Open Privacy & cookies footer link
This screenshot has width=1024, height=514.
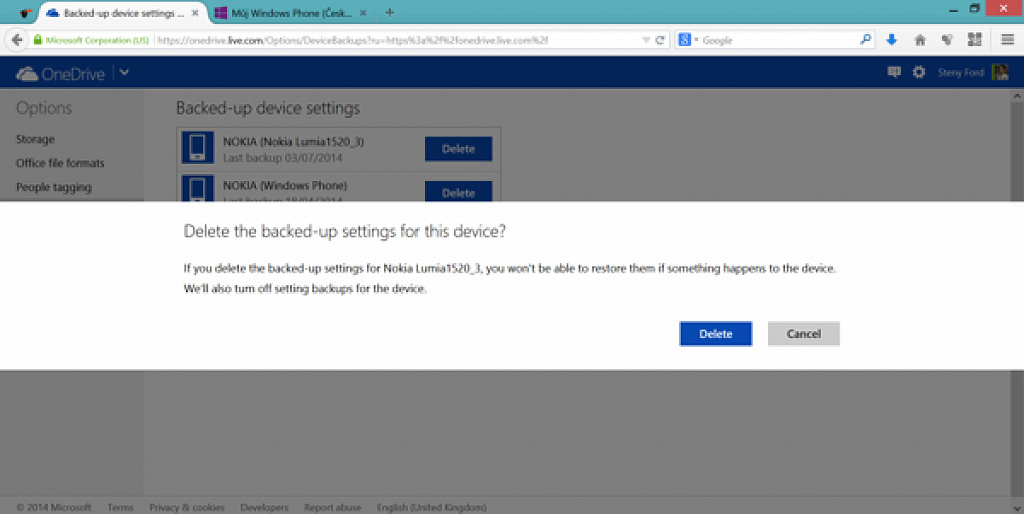click(187, 507)
